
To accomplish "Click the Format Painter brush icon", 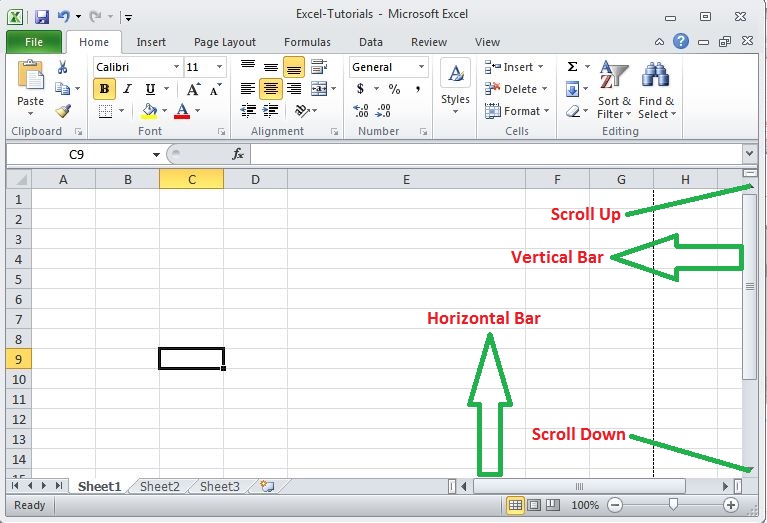I will 63,111.
